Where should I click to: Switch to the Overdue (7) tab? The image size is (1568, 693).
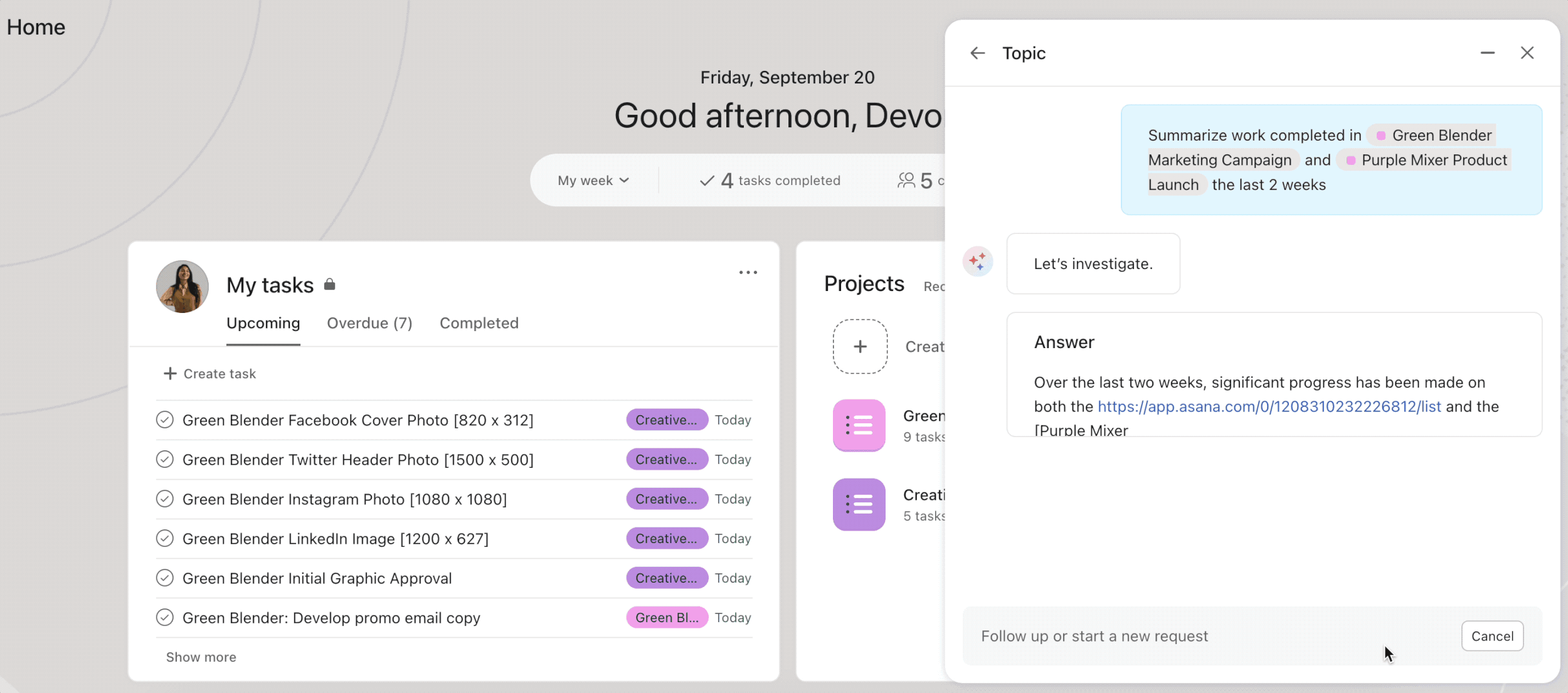pyautogui.click(x=369, y=323)
